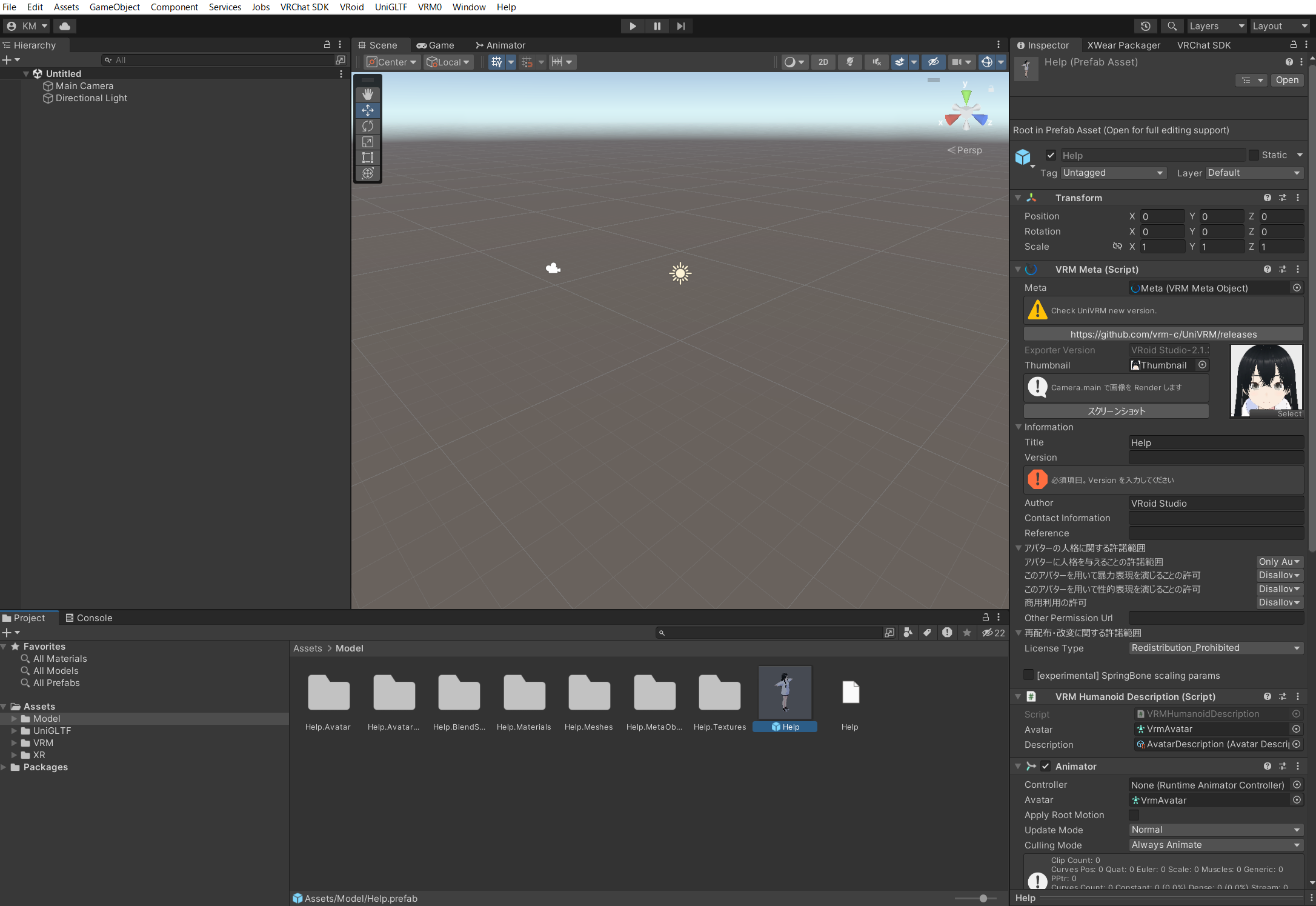Open the global search magnifier icon
This screenshot has width=1316, height=906.
[x=1172, y=26]
